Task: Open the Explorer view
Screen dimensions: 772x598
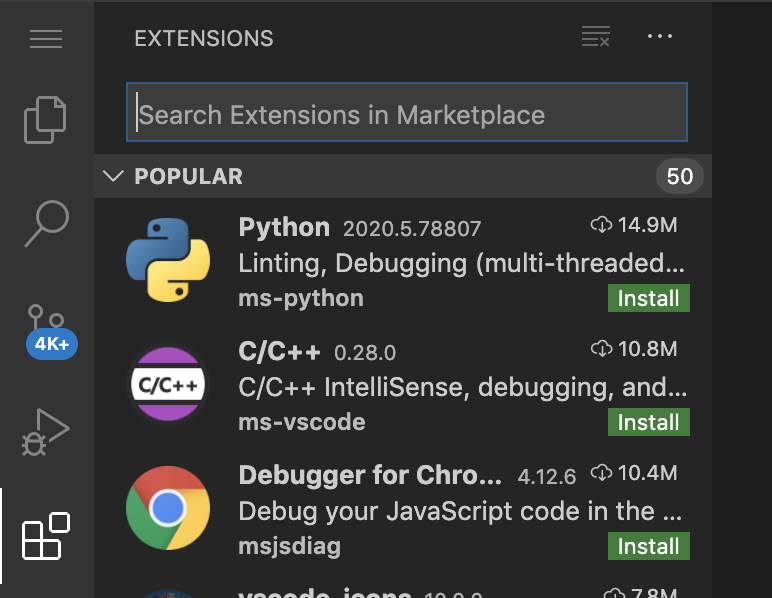Action: pos(47,120)
